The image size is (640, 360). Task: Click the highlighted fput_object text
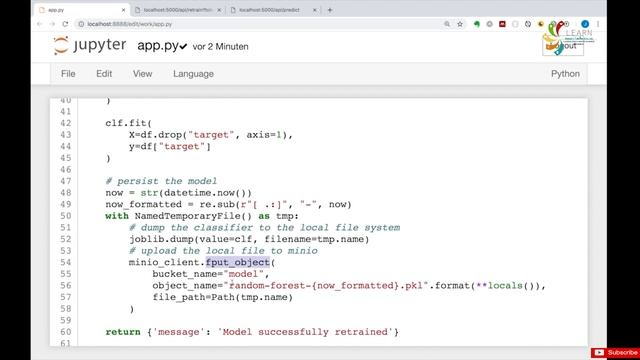pos(238,262)
